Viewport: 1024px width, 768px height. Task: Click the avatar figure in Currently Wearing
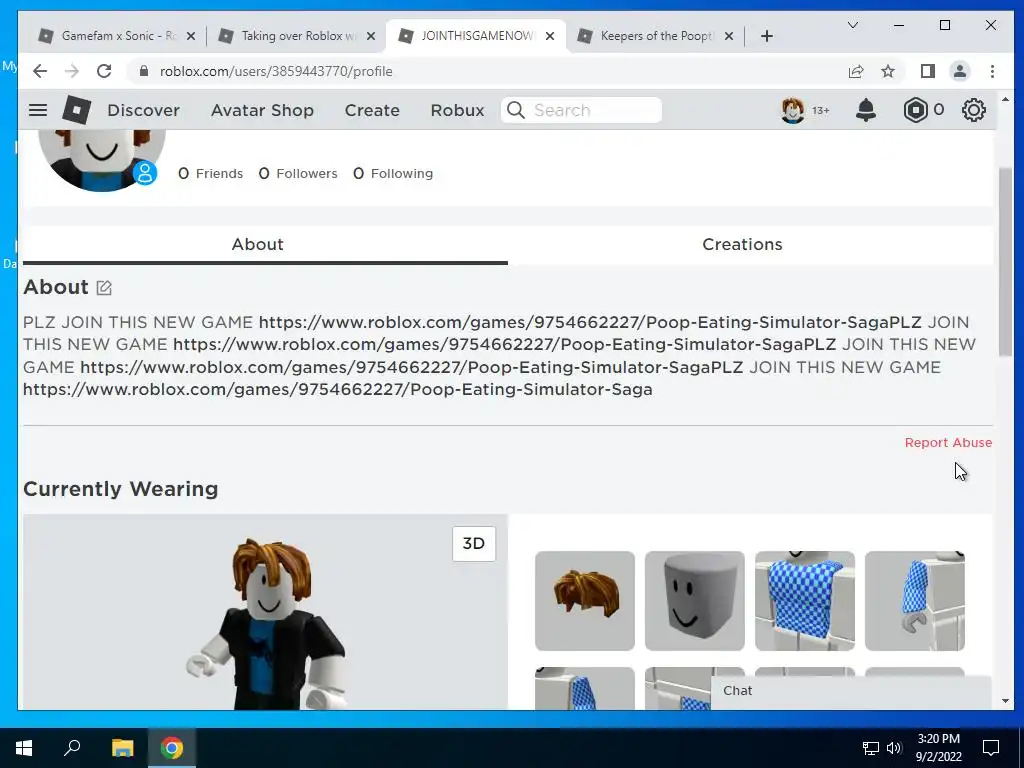(266, 624)
